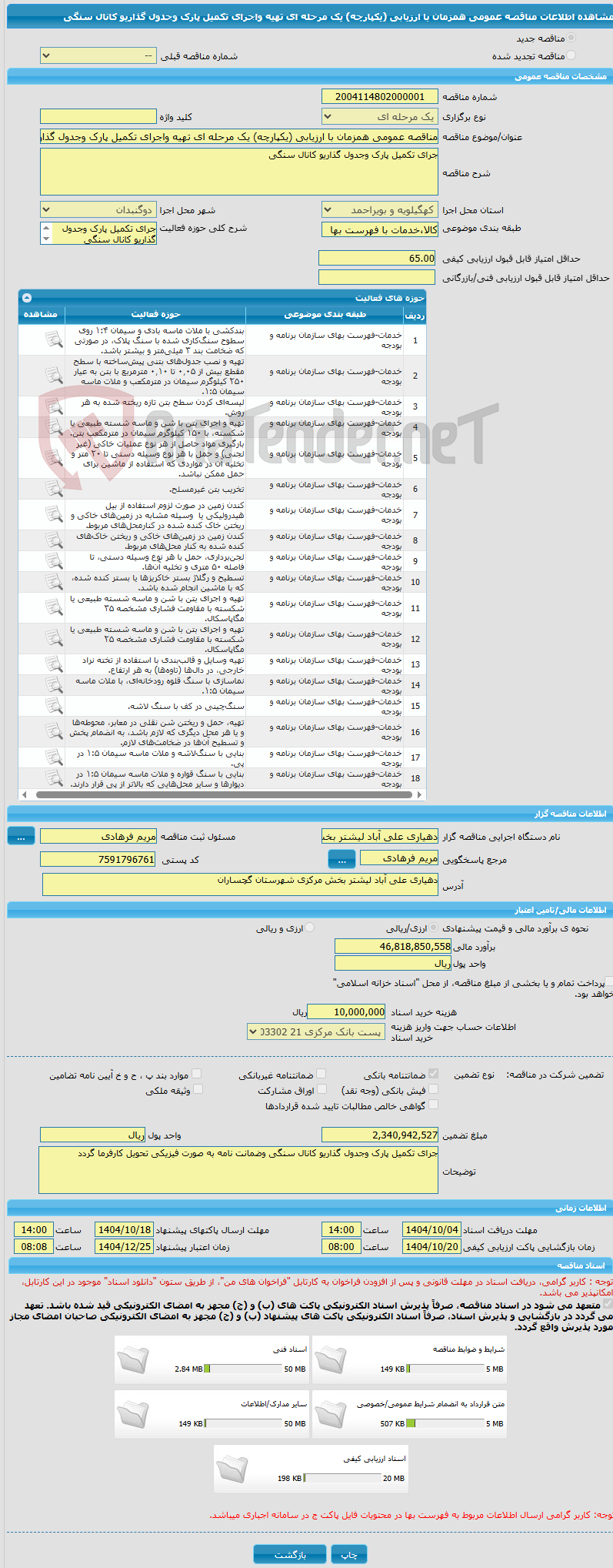Click the برآورد مالی amount field
This screenshot has height=1568, width=613.
[x=394, y=947]
